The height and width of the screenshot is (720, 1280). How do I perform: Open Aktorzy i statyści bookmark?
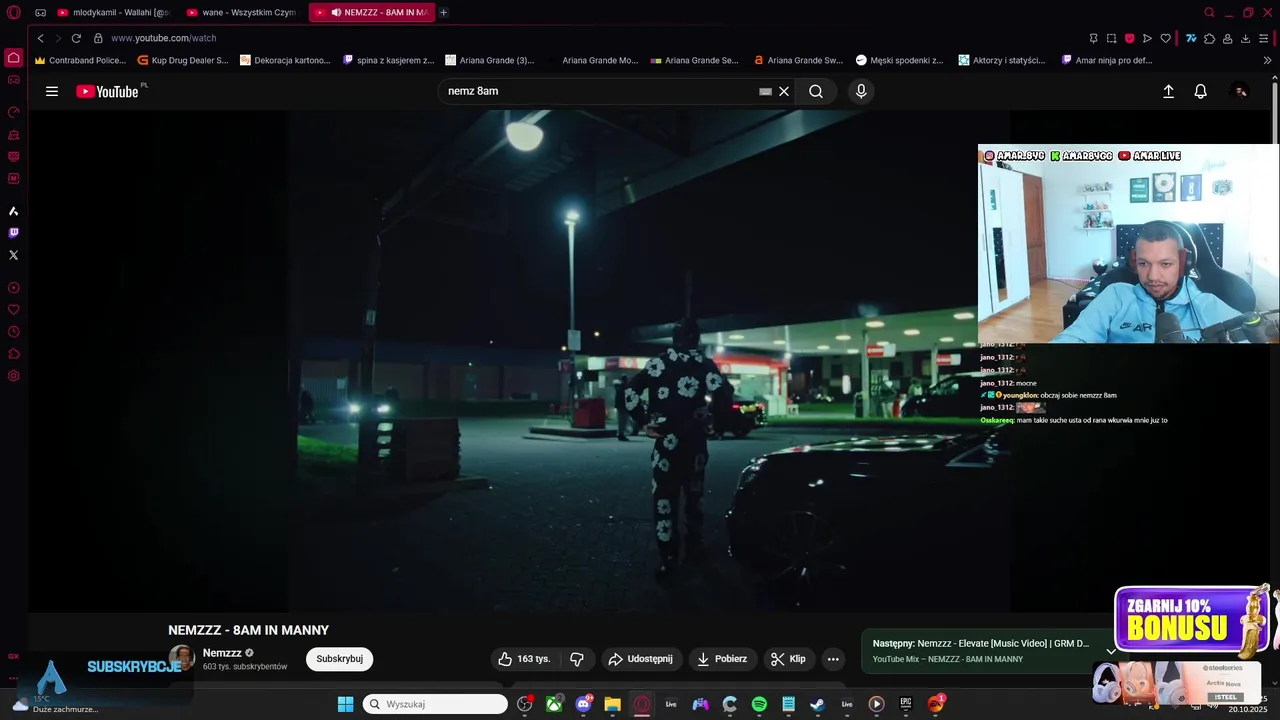click(x=1002, y=60)
